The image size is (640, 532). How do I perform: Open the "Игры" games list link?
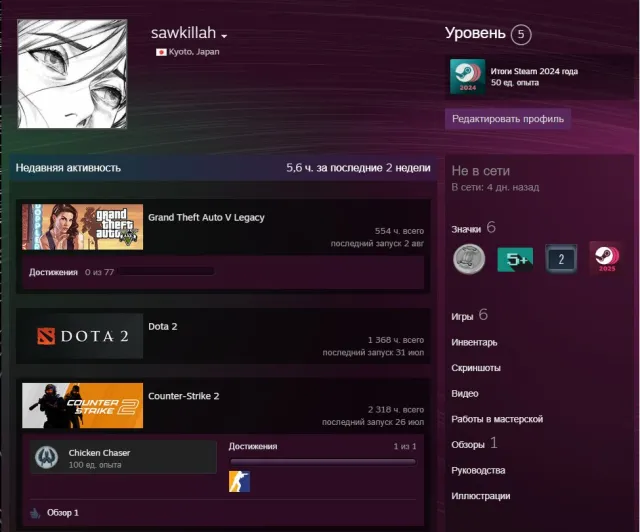point(462,317)
